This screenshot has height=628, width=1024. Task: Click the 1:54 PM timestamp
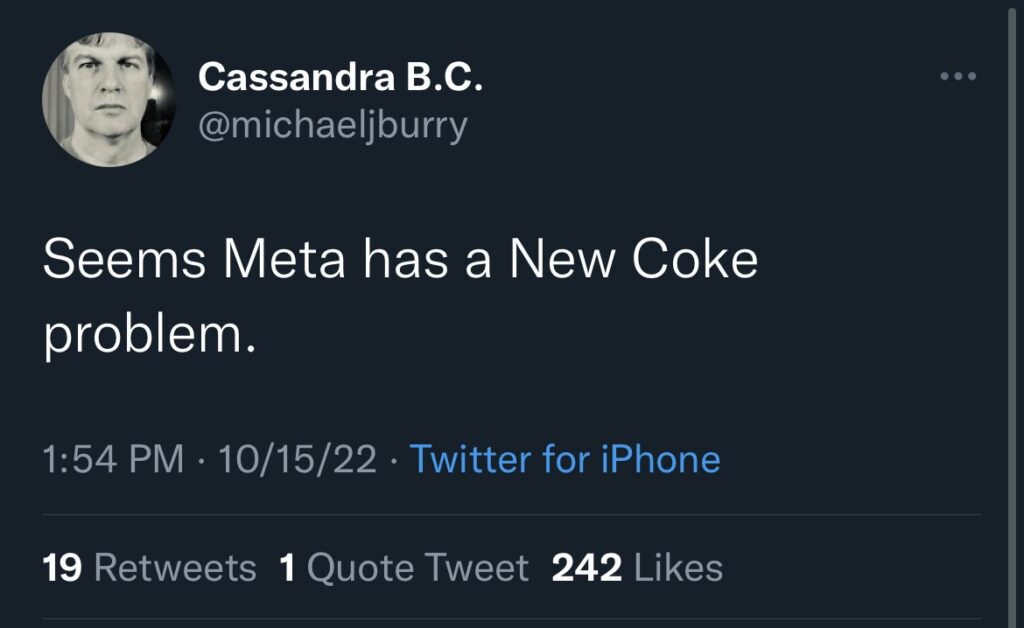point(113,459)
